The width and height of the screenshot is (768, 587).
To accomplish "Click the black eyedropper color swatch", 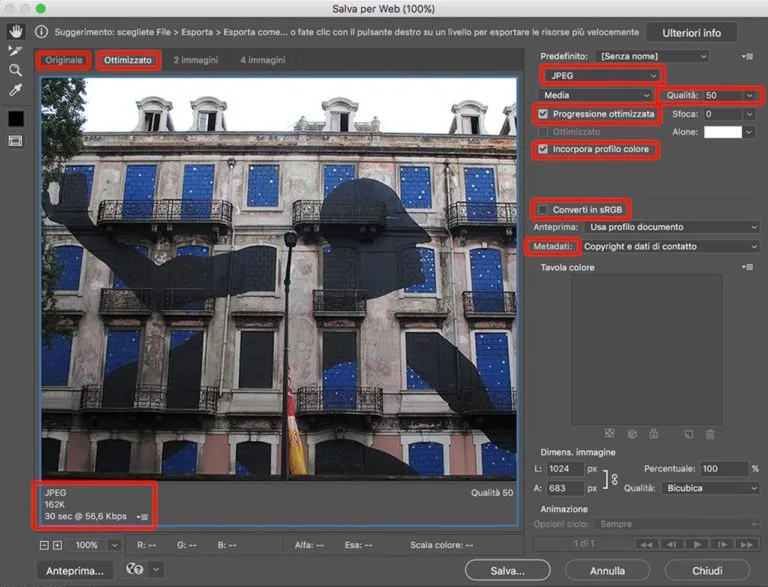I will pos(15,118).
